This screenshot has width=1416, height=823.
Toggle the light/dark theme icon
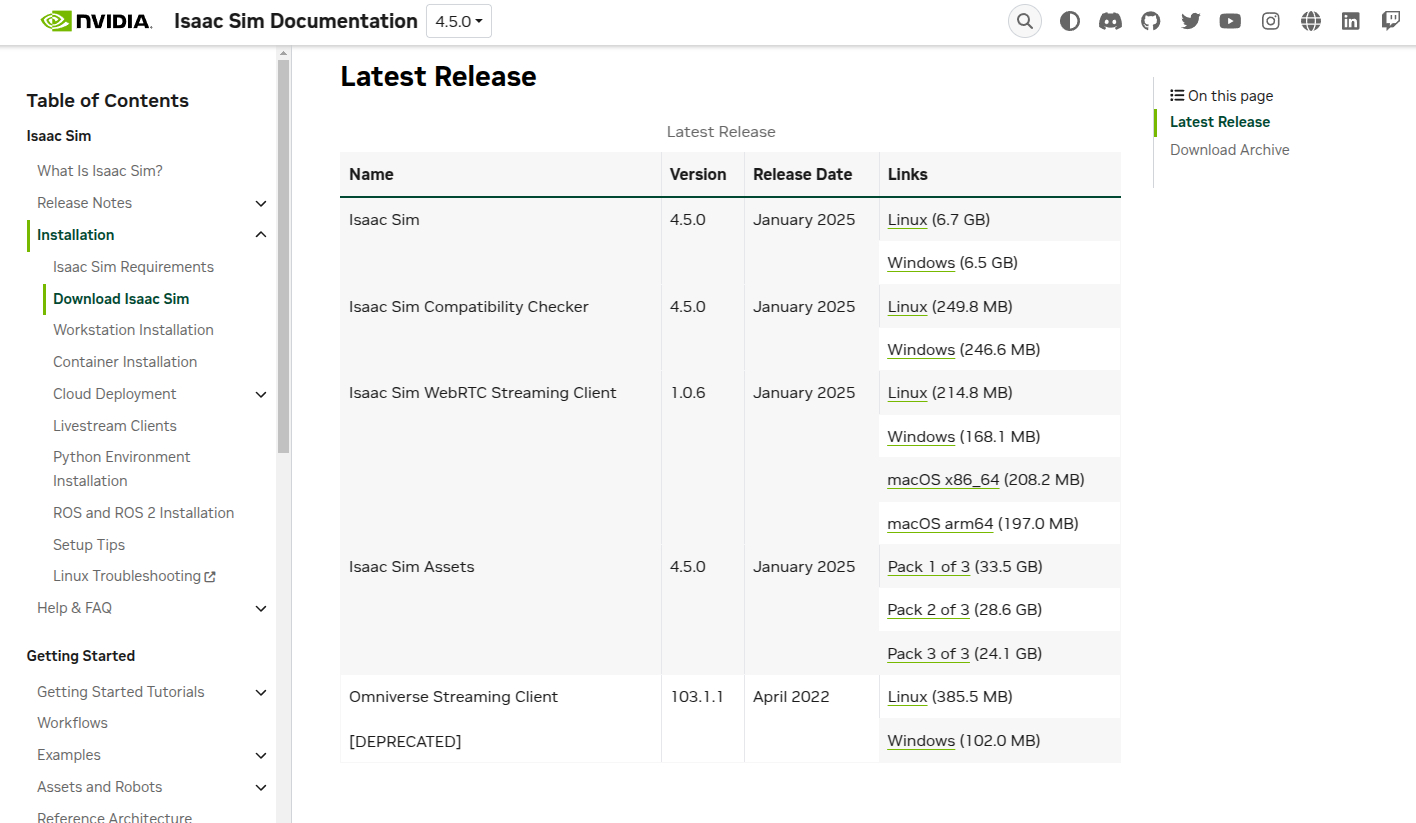1070,21
